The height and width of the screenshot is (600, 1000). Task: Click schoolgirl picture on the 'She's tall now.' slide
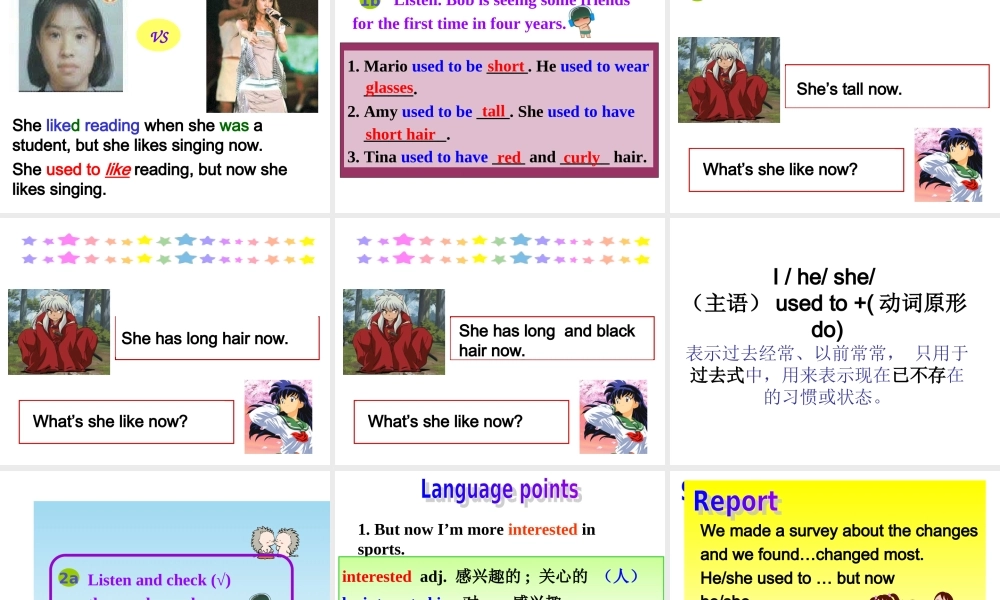[948, 165]
